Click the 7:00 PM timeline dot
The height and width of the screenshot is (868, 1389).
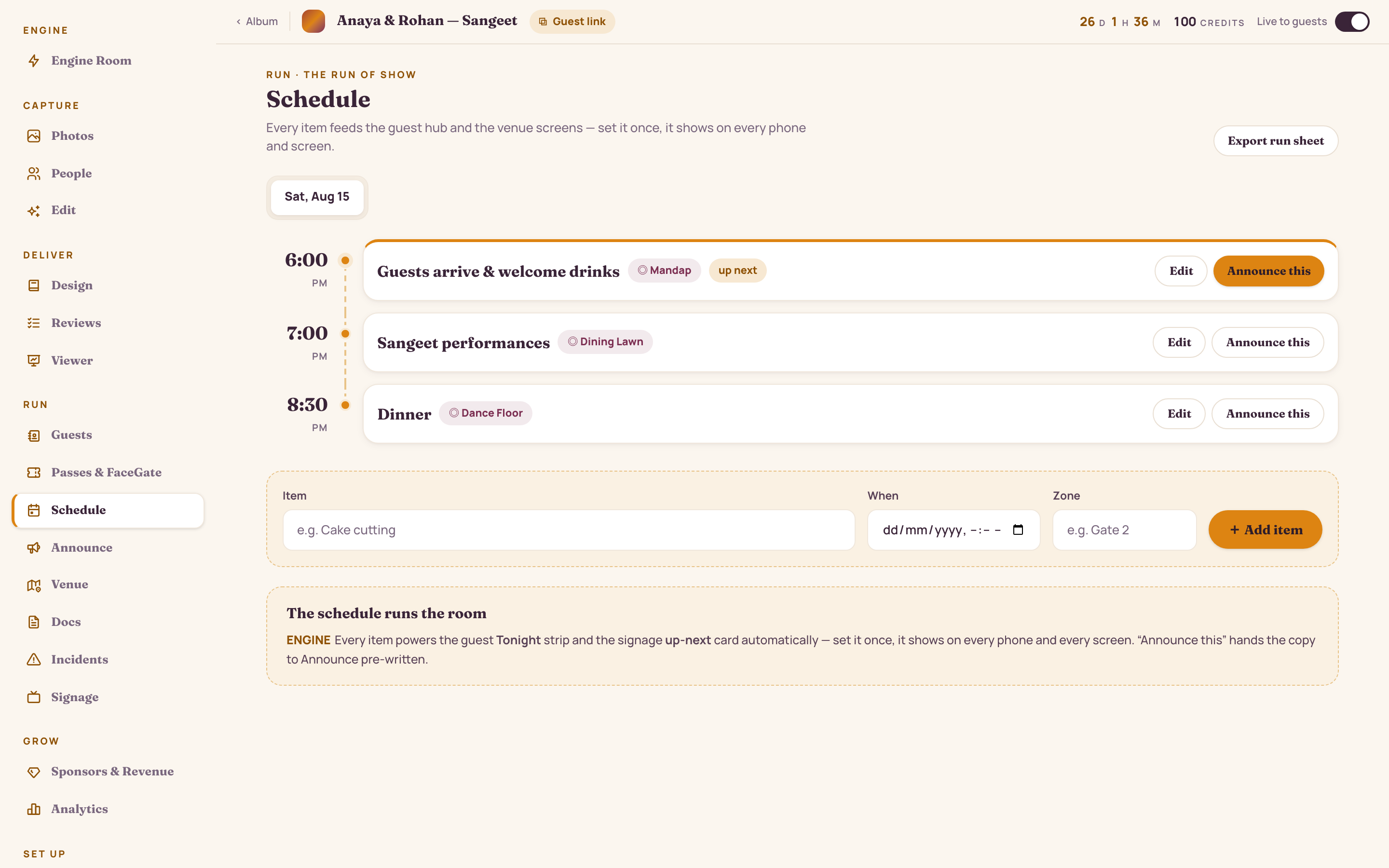coord(345,334)
